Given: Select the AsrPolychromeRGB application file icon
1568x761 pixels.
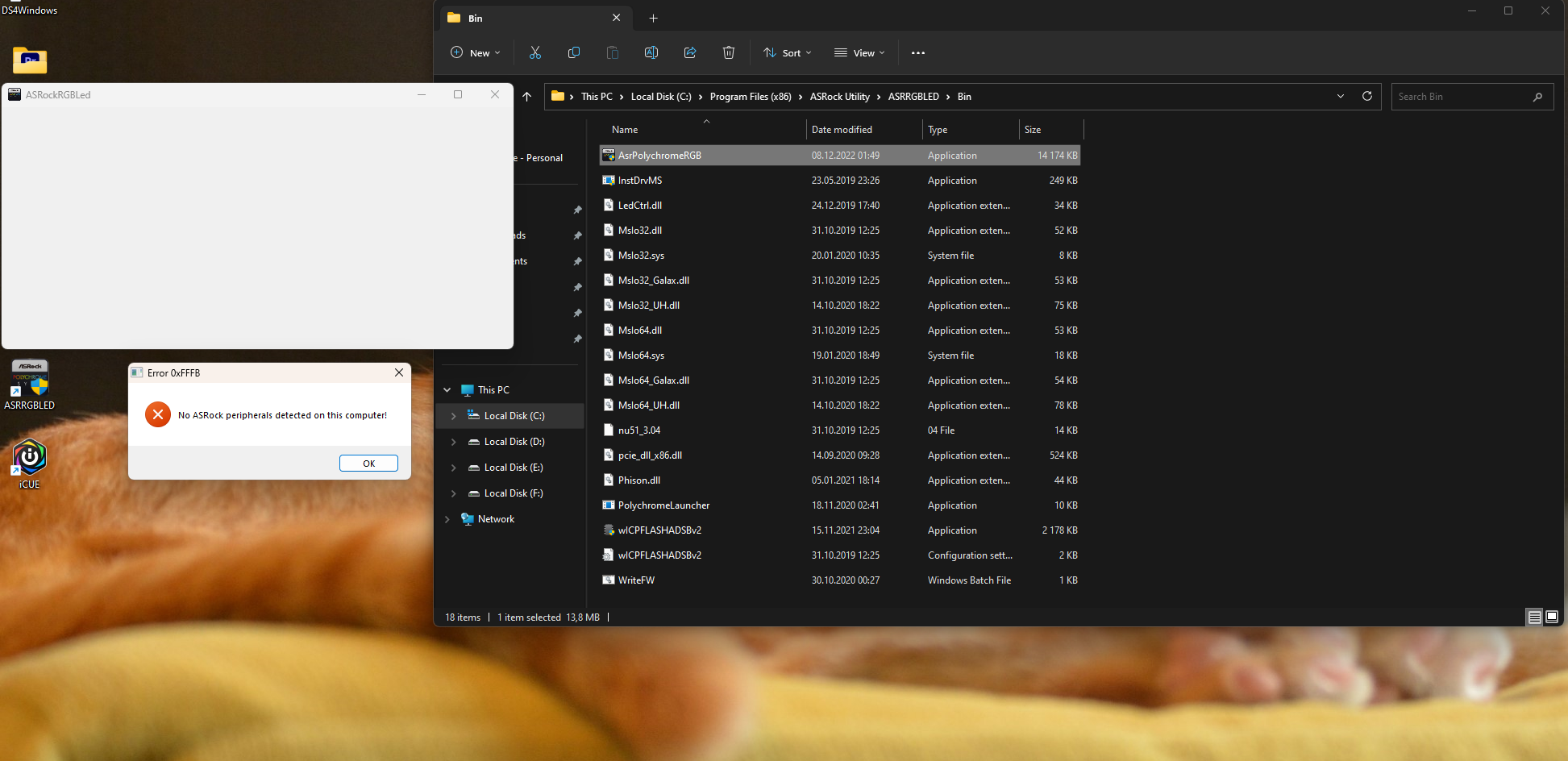Looking at the screenshot, I should click(x=609, y=155).
